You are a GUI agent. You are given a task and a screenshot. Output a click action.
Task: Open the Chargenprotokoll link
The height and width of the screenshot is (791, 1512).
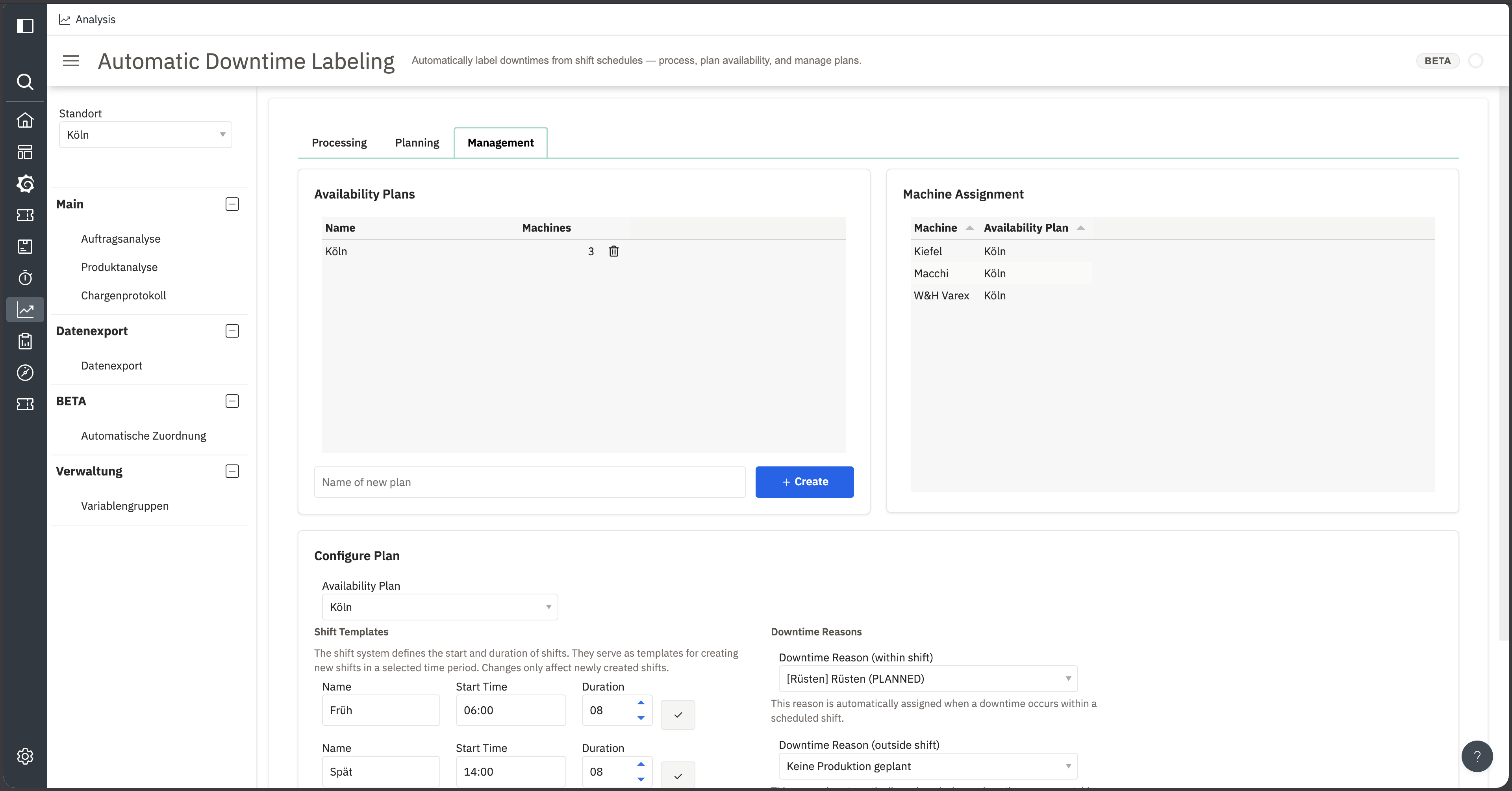click(123, 295)
